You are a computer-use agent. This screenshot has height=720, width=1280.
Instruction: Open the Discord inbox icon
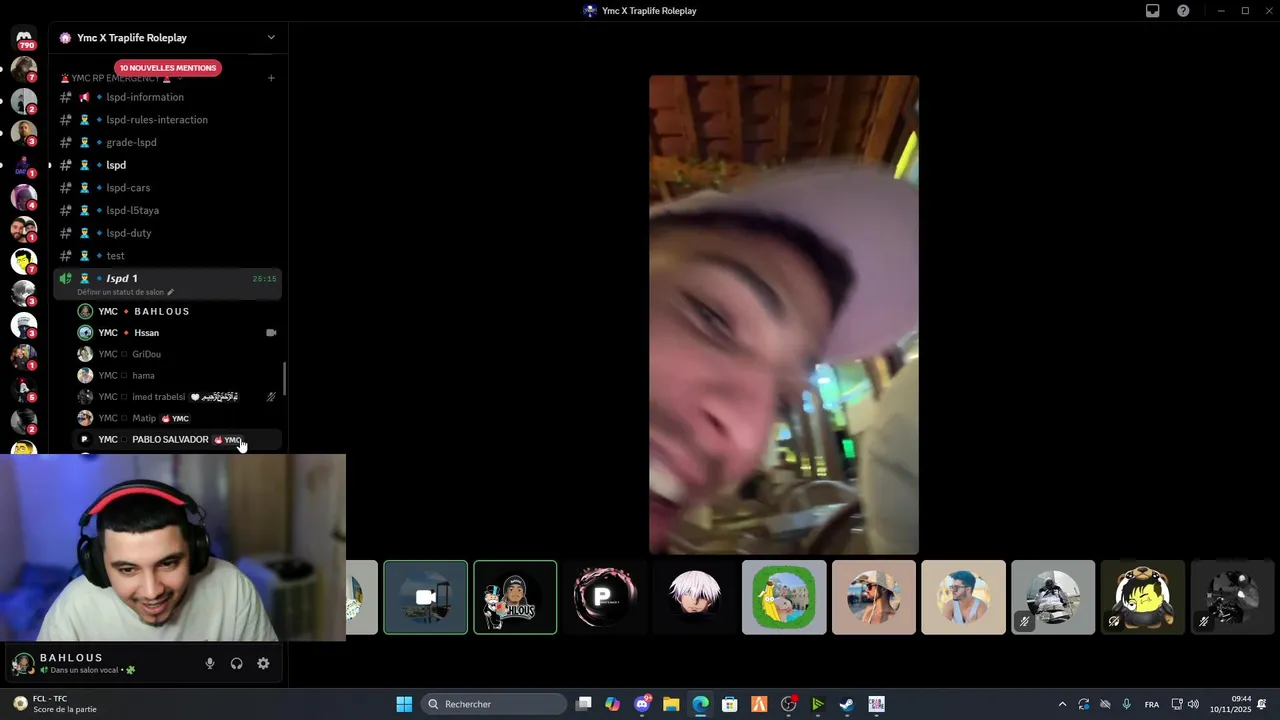(1152, 11)
